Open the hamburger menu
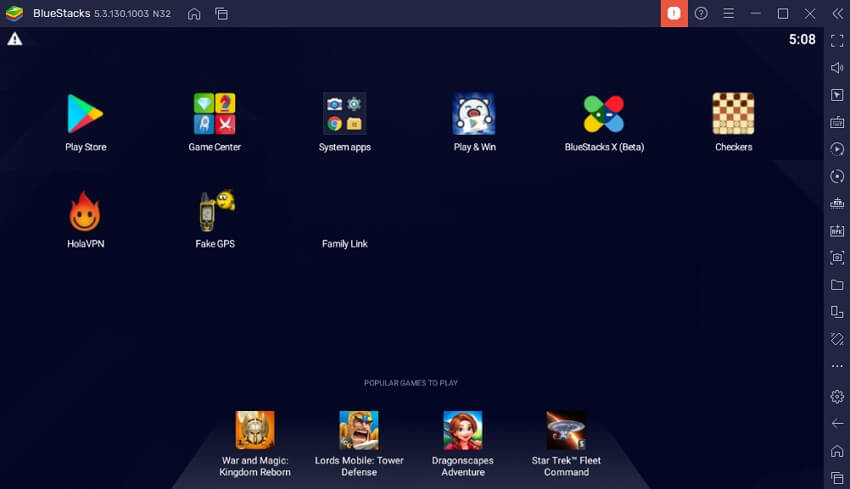This screenshot has width=850, height=489. point(729,14)
